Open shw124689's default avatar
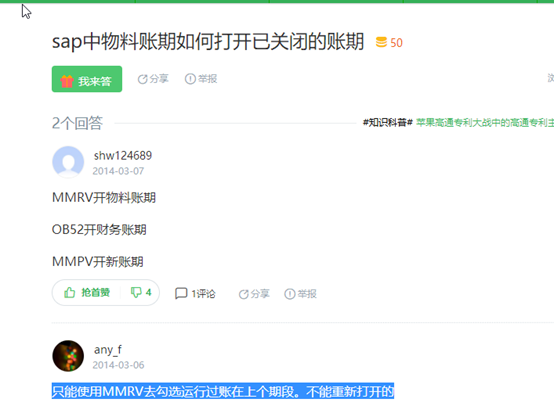The width and height of the screenshot is (554, 406). (68, 162)
